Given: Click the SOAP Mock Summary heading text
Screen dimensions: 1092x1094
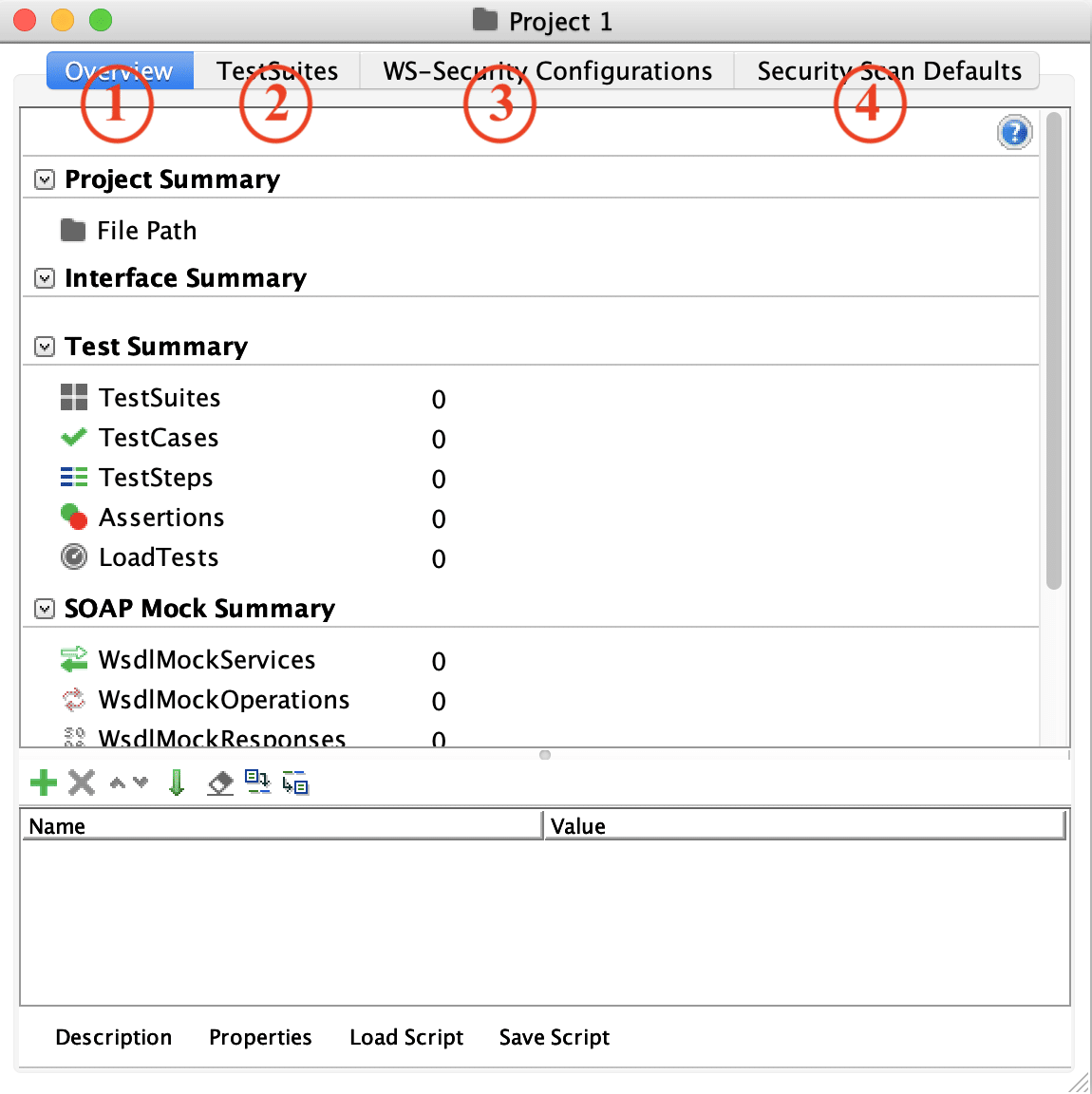Looking at the screenshot, I should click(x=199, y=609).
